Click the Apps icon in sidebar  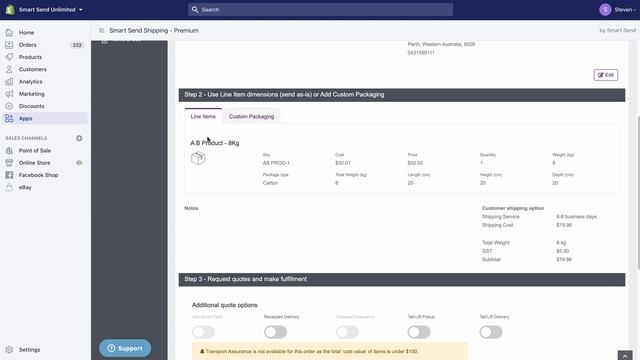pyautogui.click(x=9, y=118)
